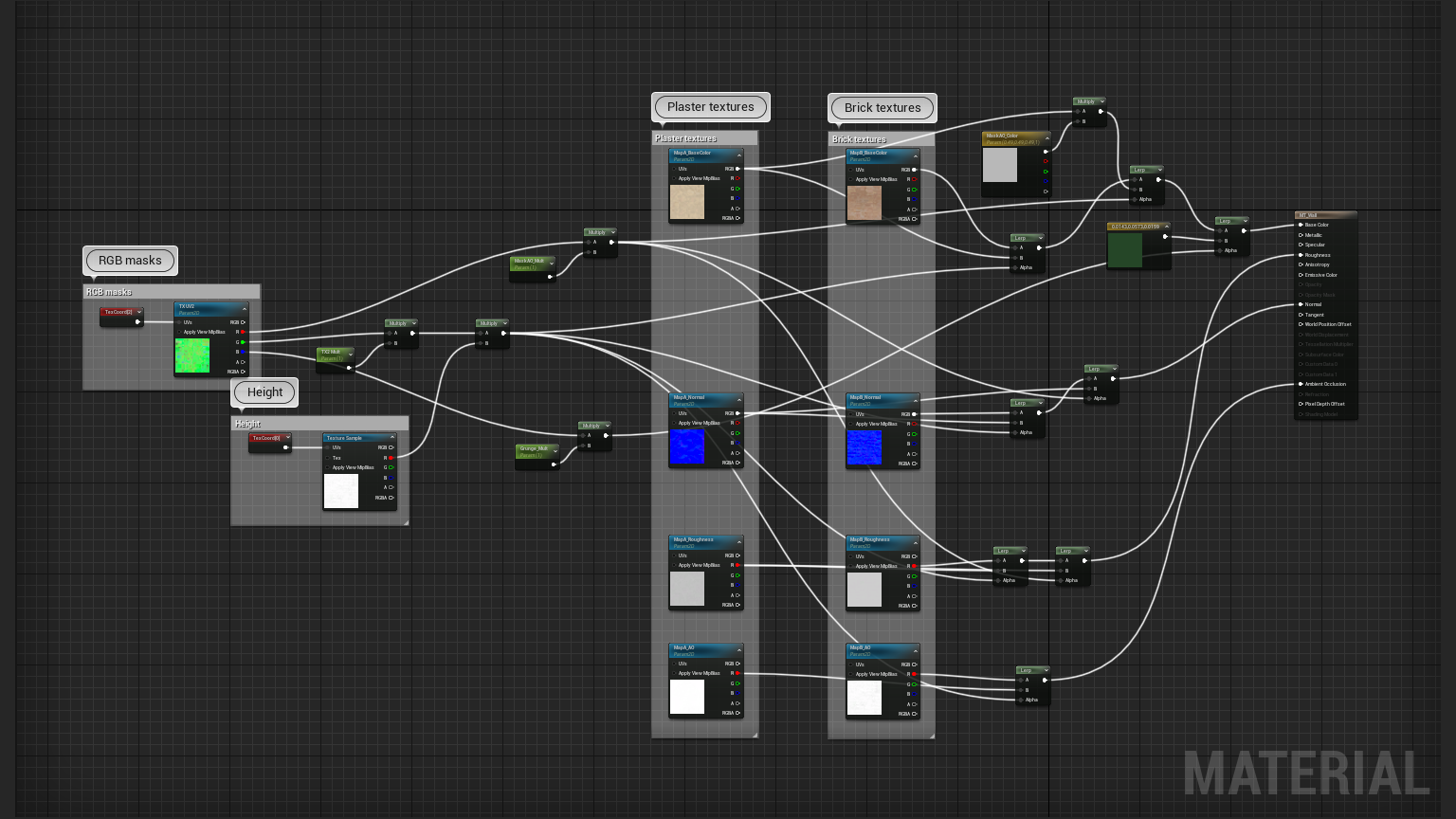
Task: Open the dropdown chevron on the TX2 Mult node
Action: tap(351, 355)
